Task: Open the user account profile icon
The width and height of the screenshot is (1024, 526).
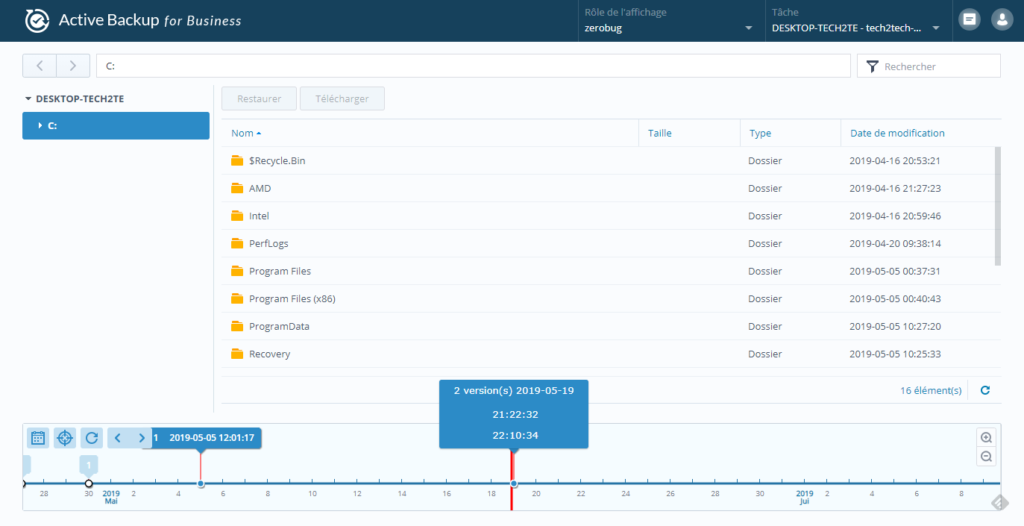Action: pos(1001,20)
